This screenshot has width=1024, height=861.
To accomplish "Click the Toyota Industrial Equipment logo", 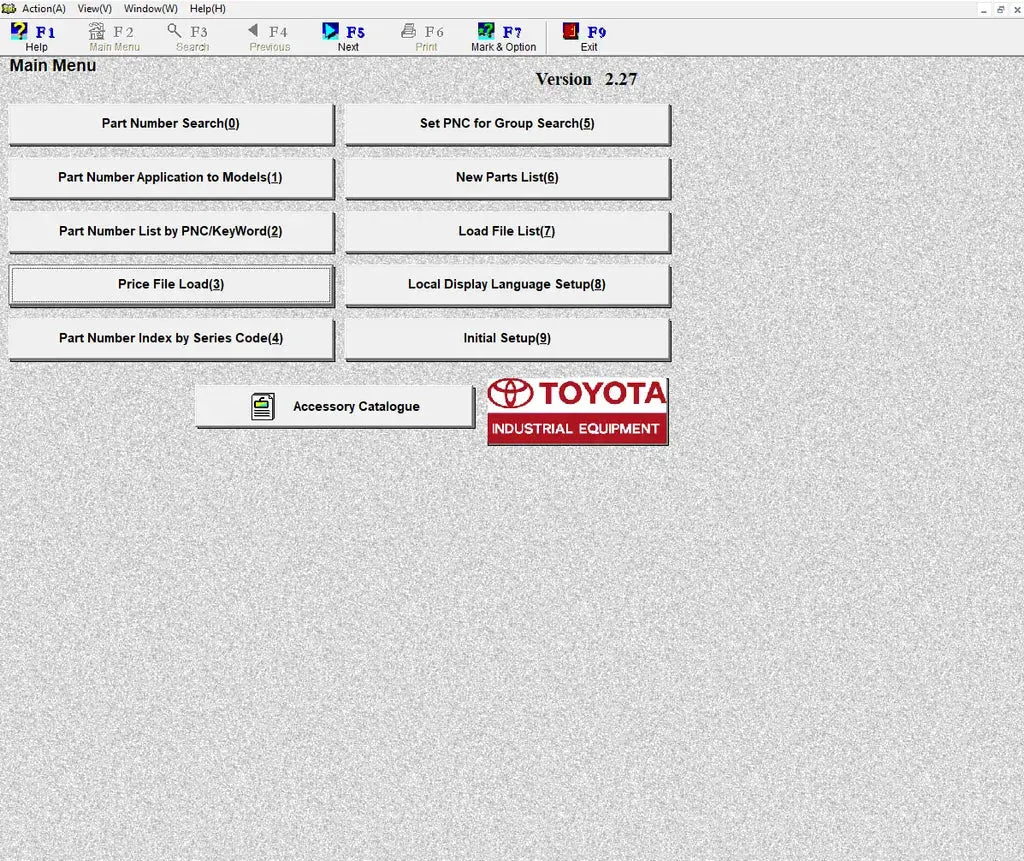I will [577, 410].
